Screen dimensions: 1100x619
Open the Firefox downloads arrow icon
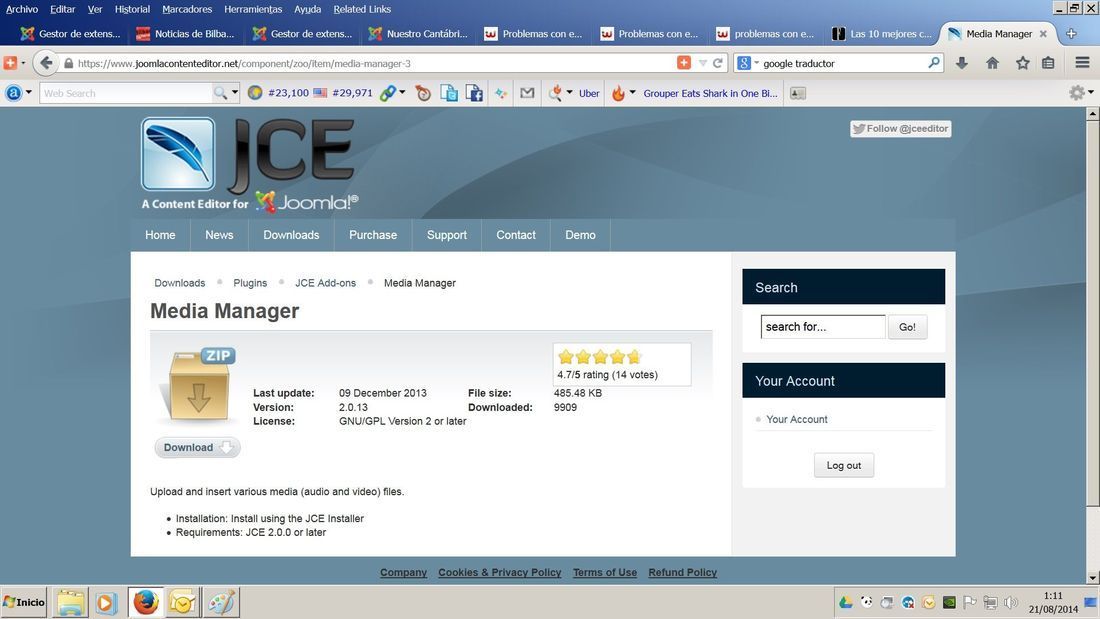click(x=962, y=63)
